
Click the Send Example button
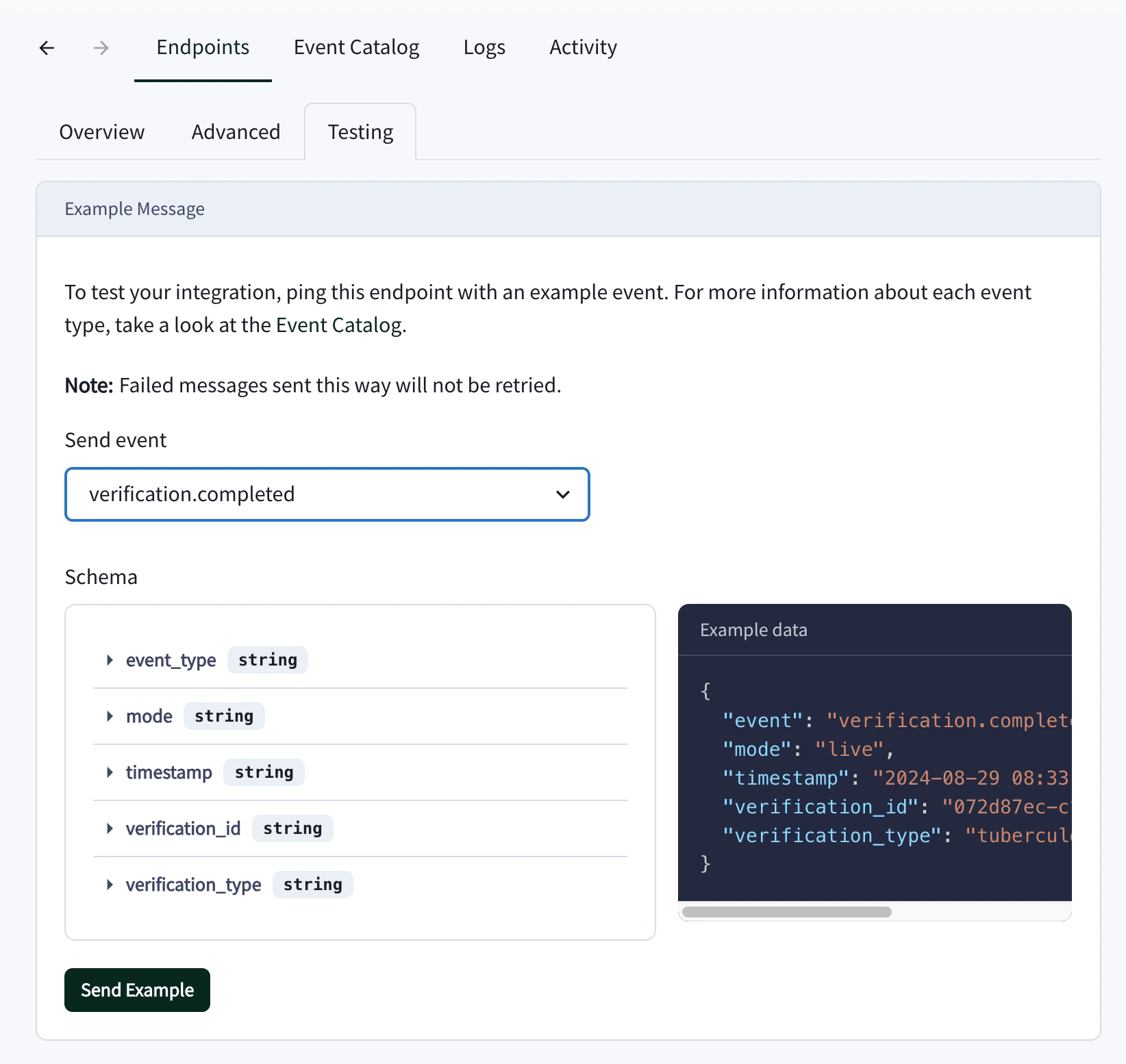(137, 990)
